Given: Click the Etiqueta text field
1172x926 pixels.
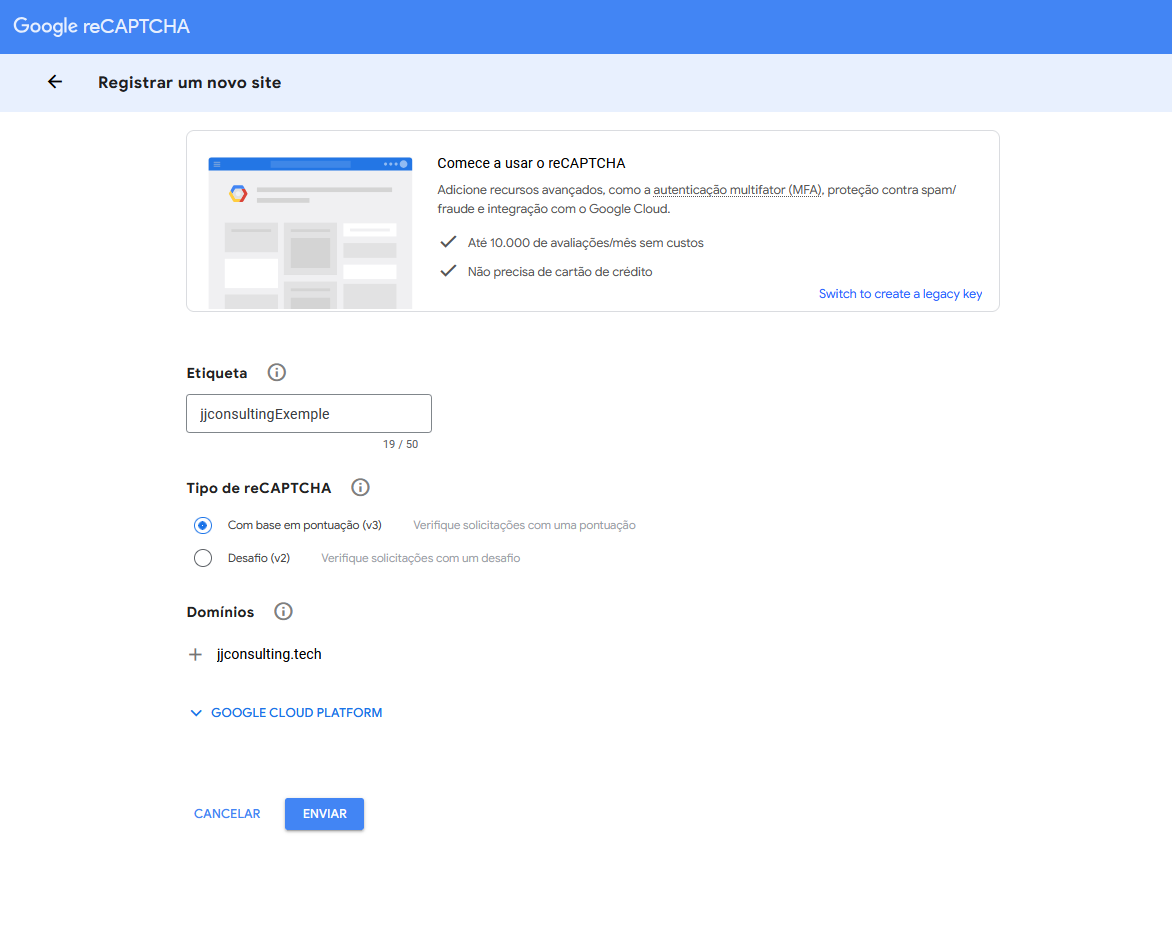Looking at the screenshot, I should pyautogui.click(x=309, y=413).
